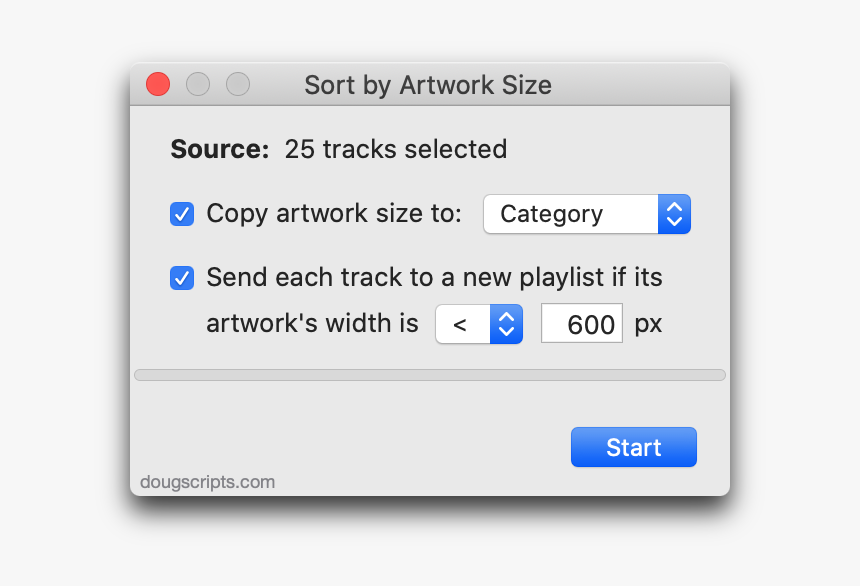Click the empty progress bar

(x=430, y=375)
